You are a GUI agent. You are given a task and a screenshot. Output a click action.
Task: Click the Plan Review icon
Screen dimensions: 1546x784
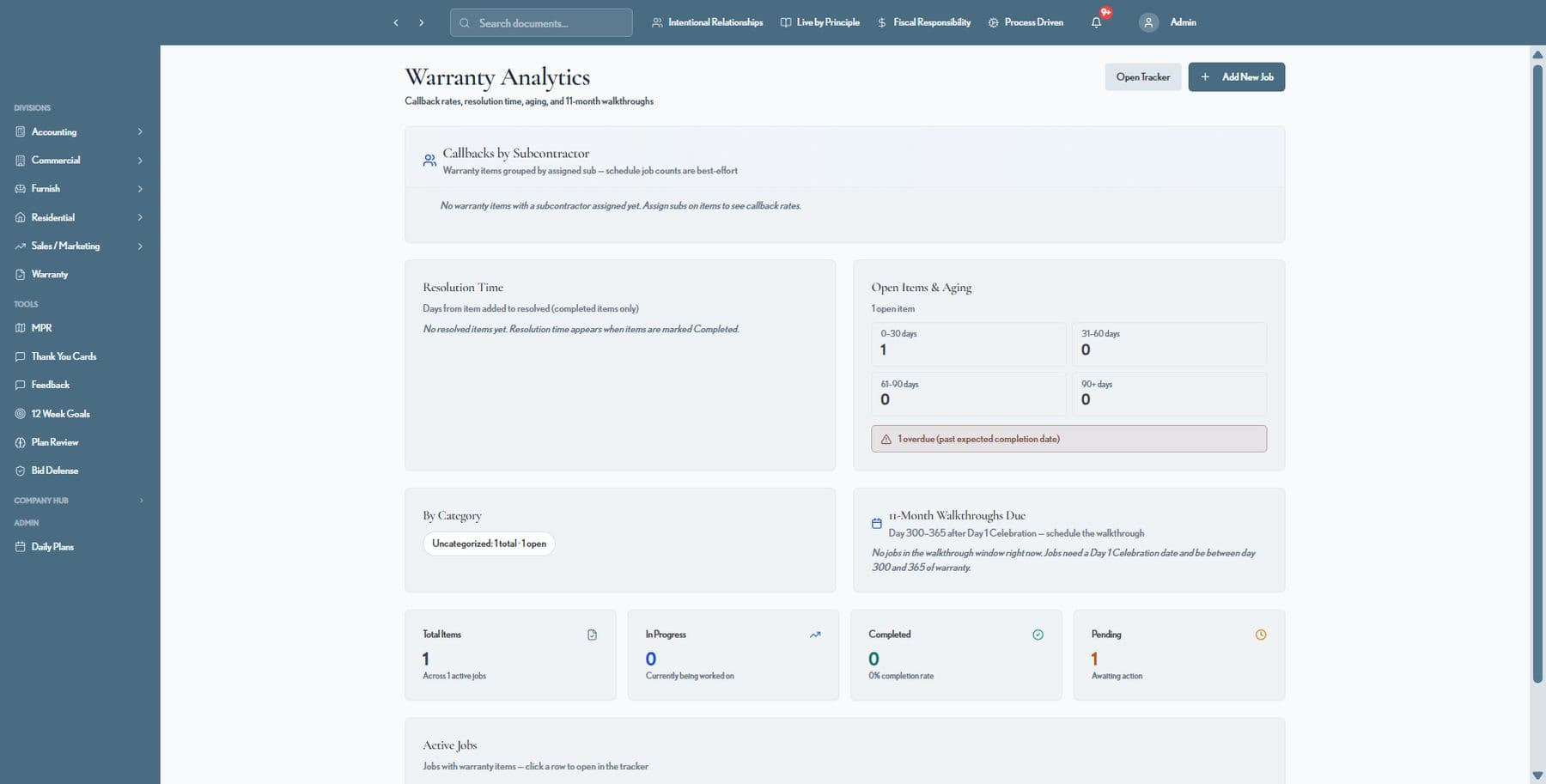tap(21, 442)
